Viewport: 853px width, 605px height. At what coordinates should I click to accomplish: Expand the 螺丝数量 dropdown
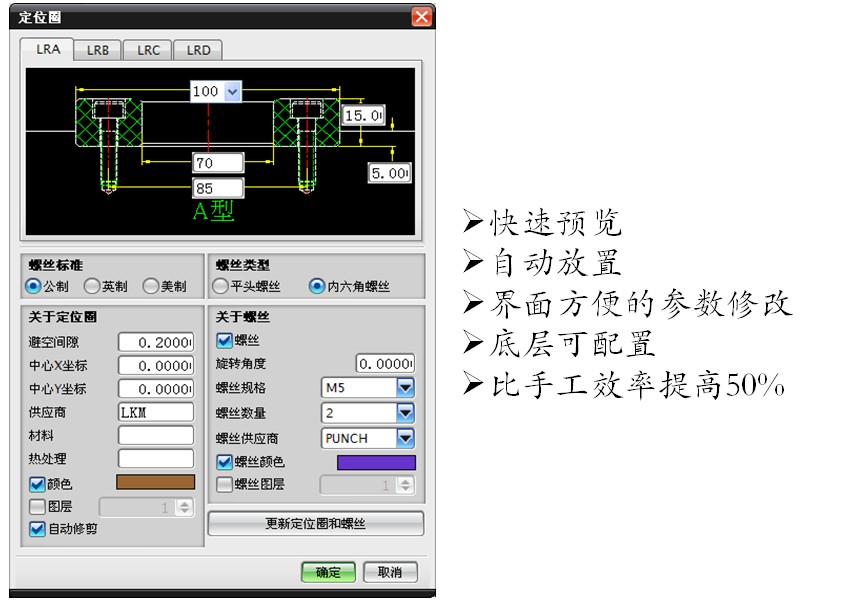(405, 412)
